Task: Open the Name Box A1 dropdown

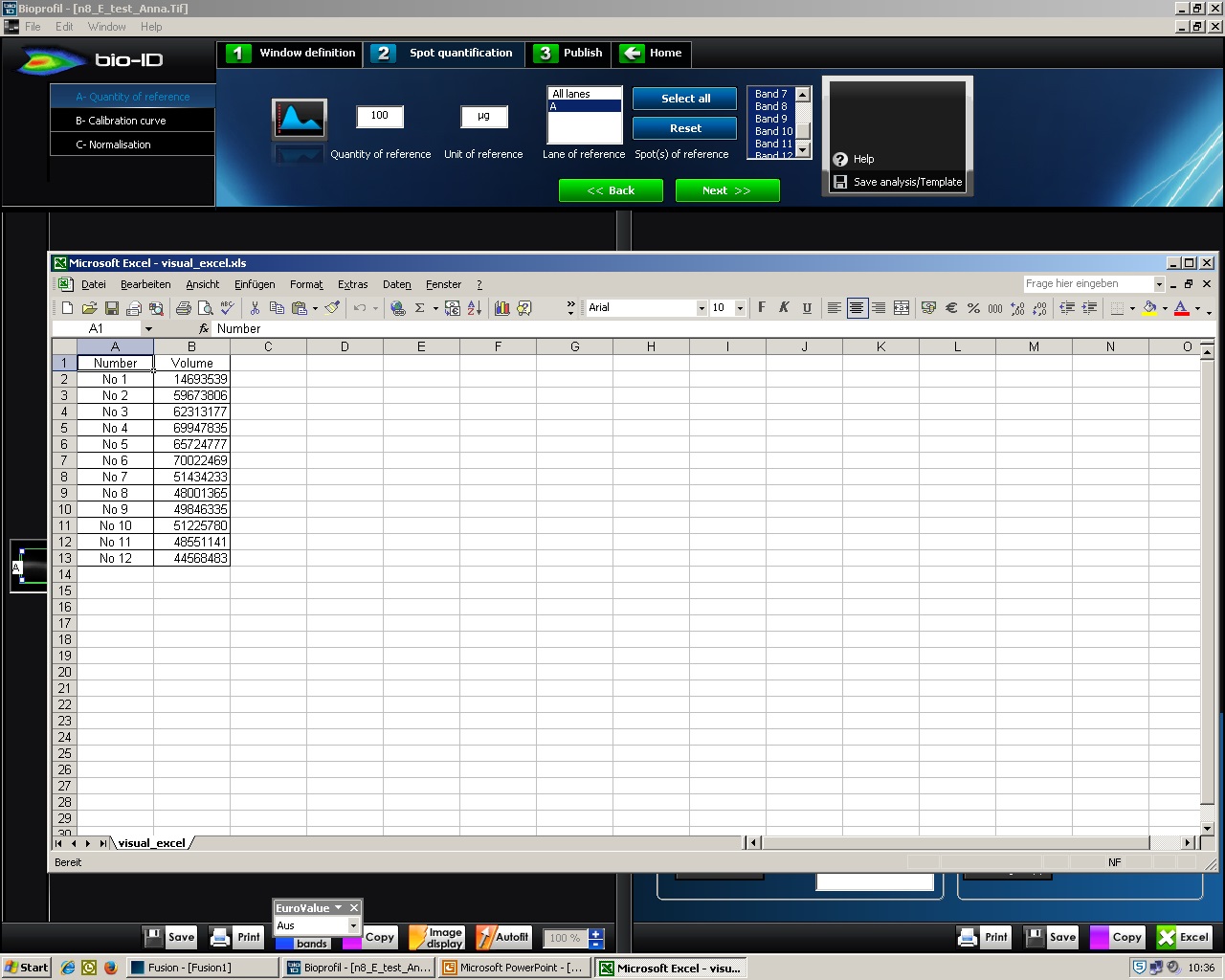Action: click(148, 328)
